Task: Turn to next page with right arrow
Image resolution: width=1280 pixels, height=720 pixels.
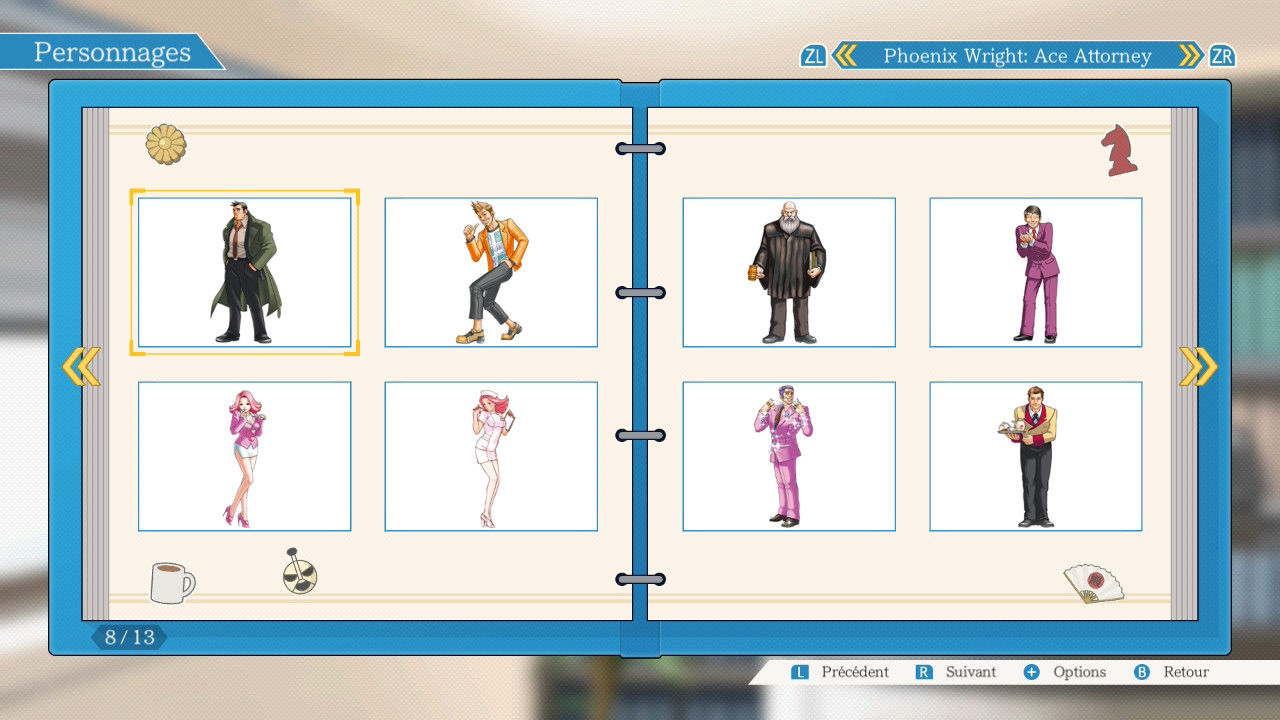Action: coord(1197,367)
